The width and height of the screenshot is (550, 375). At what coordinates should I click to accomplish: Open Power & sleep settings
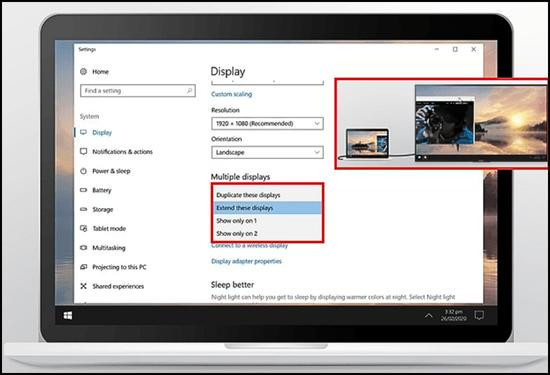click(x=111, y=171)
